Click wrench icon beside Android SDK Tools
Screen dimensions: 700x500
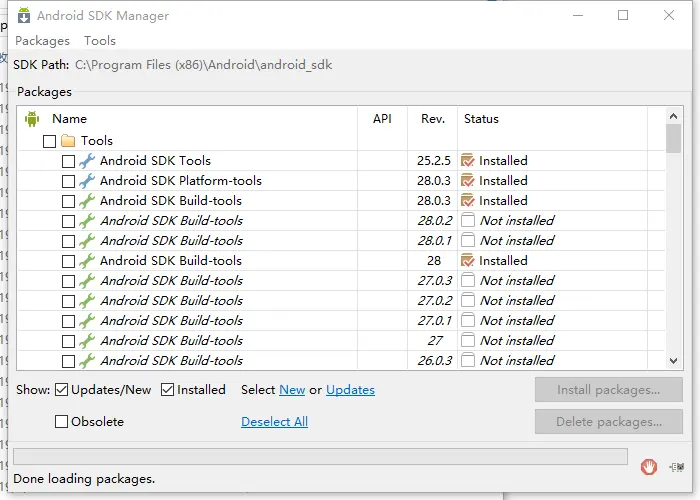click(87, 161)
